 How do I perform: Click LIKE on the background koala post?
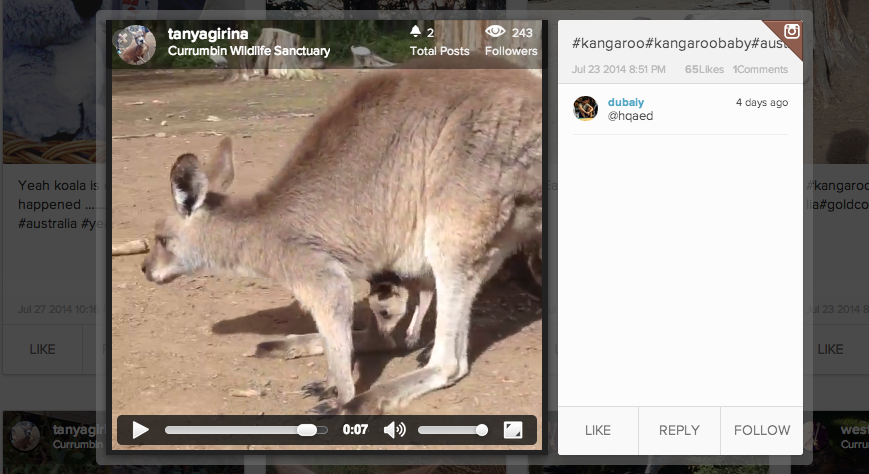click(42, 349)
